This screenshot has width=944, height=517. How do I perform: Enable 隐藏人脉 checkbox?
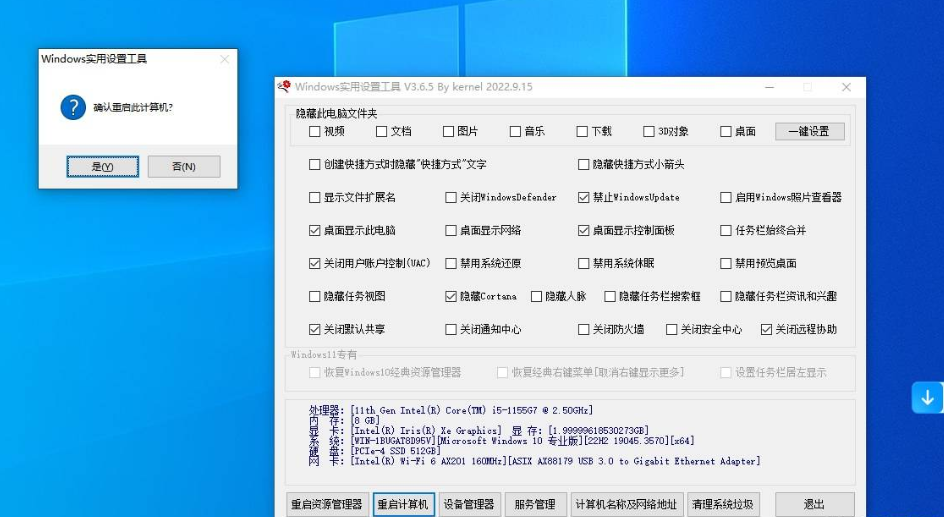click(x=536, y=296)
